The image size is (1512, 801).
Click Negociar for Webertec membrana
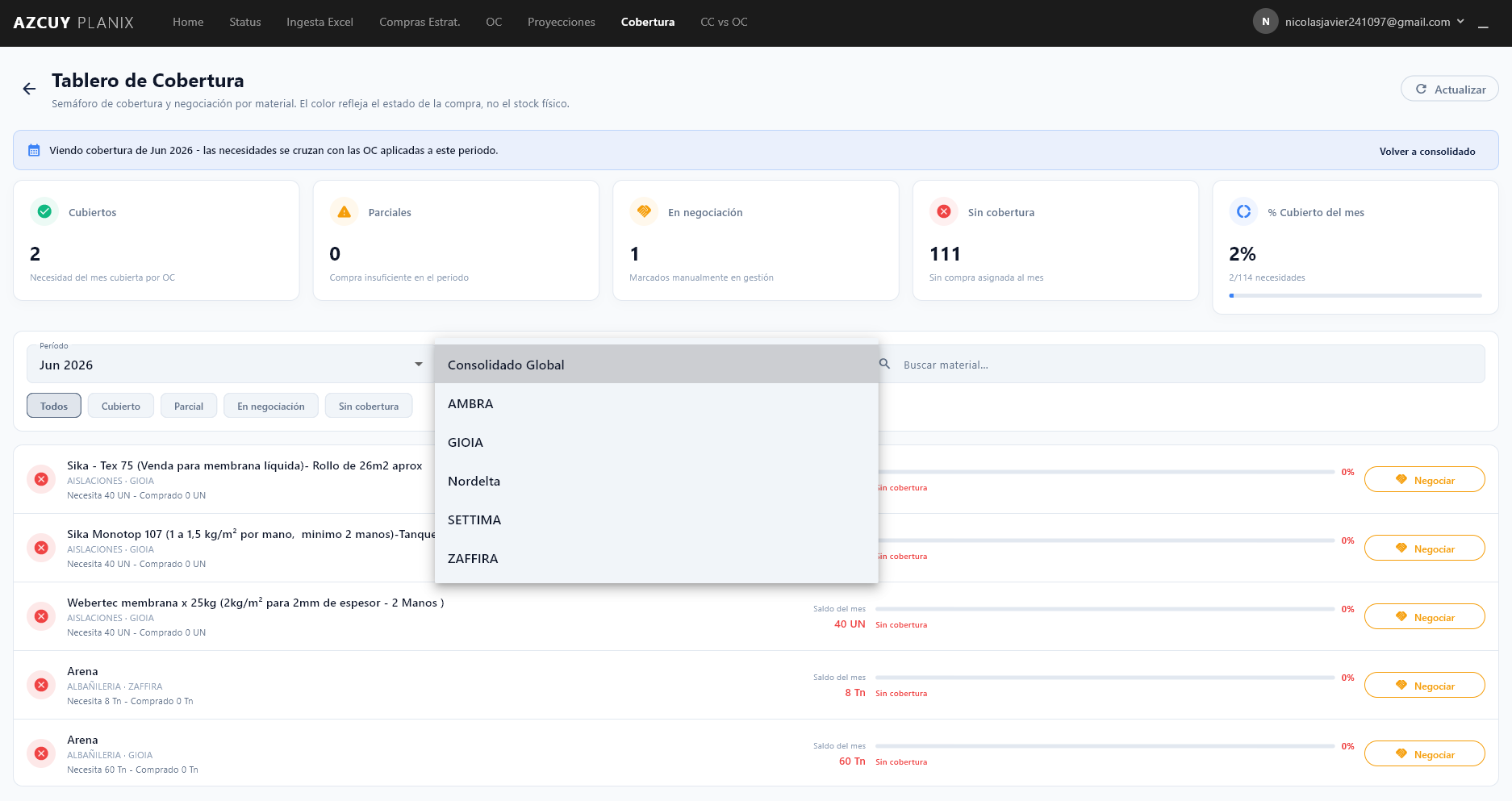click(1425, 616)
